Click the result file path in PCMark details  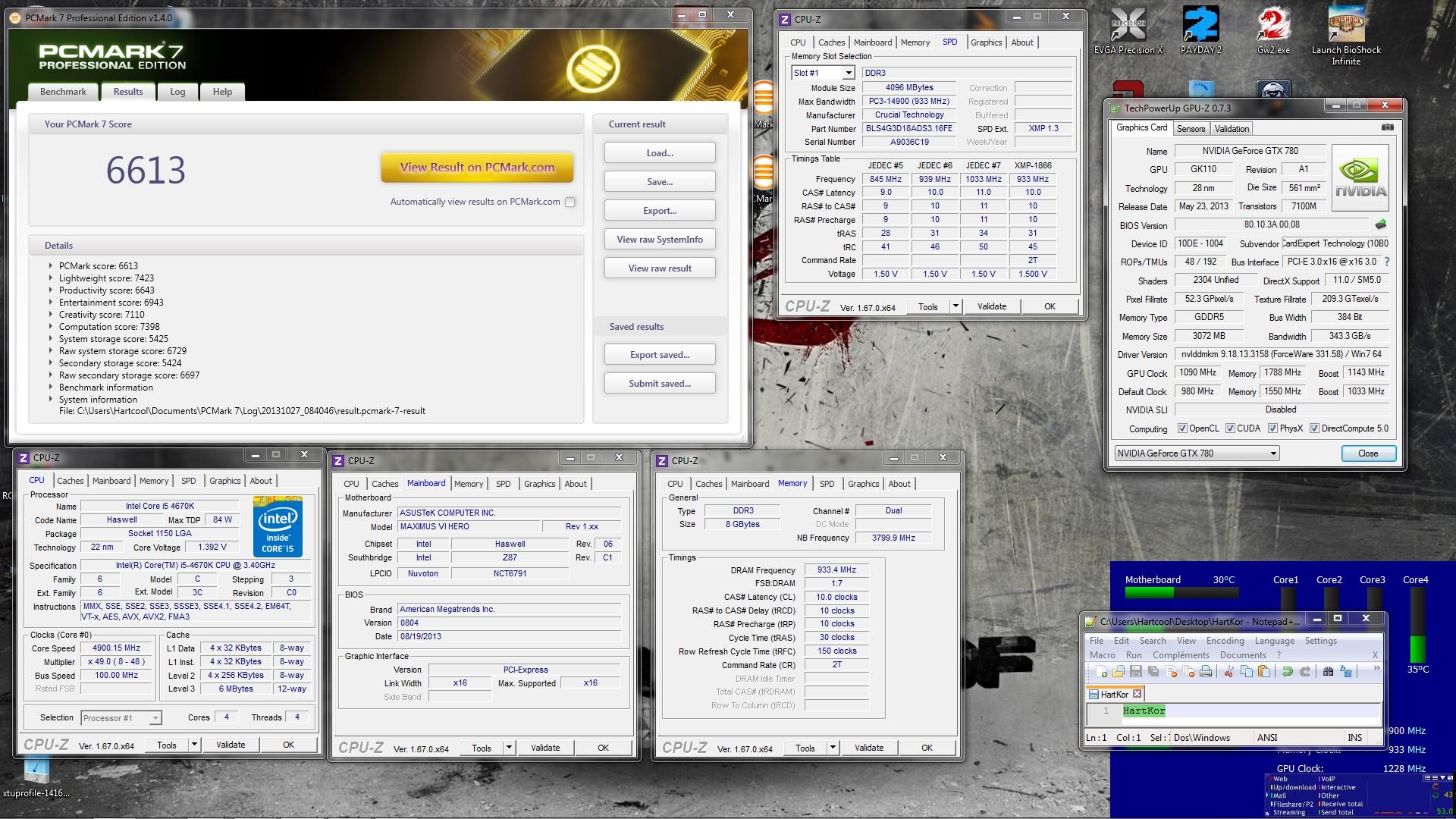tap(242, 411)
